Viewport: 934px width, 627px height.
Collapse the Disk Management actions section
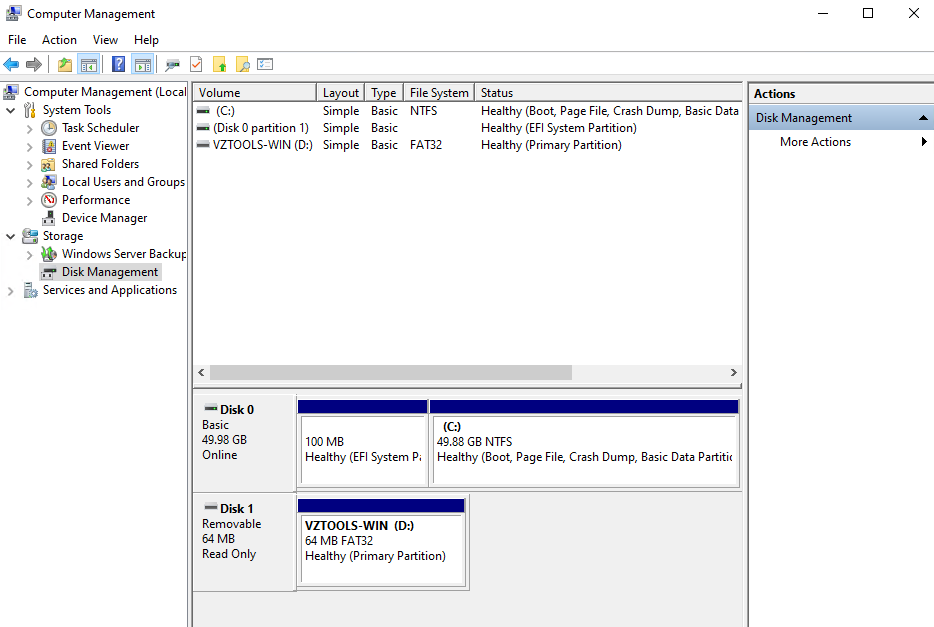click(x=923, y=118)
